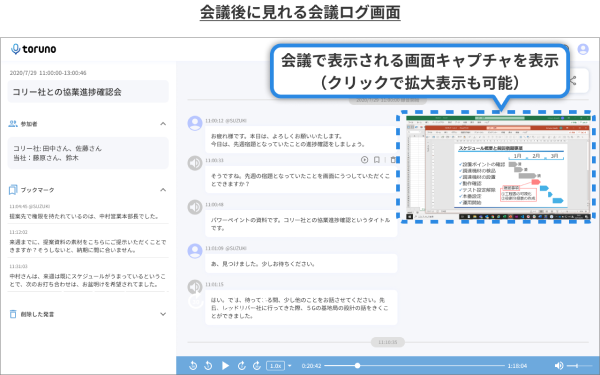Collapse the 参加者 section chevron
The height and width of the screenshot is (375, 600).
tap(163, 124)
